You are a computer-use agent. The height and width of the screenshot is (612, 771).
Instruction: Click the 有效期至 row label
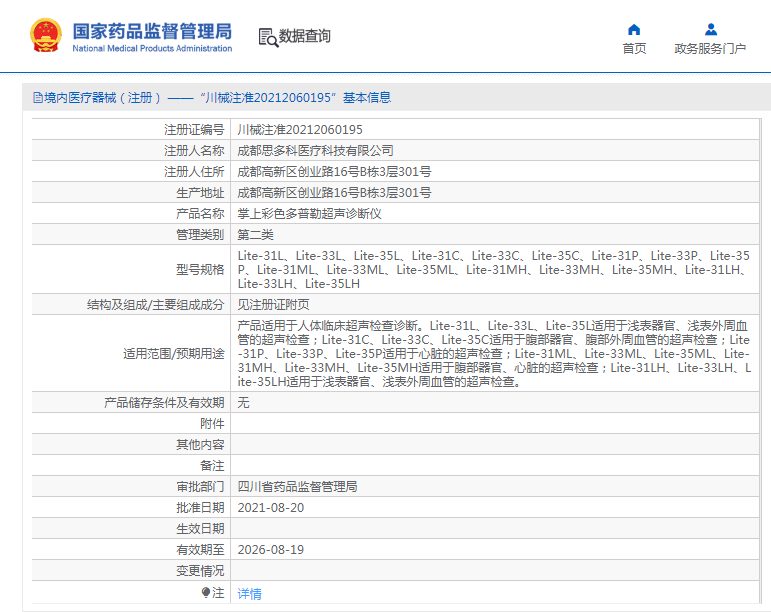[200, 550]
